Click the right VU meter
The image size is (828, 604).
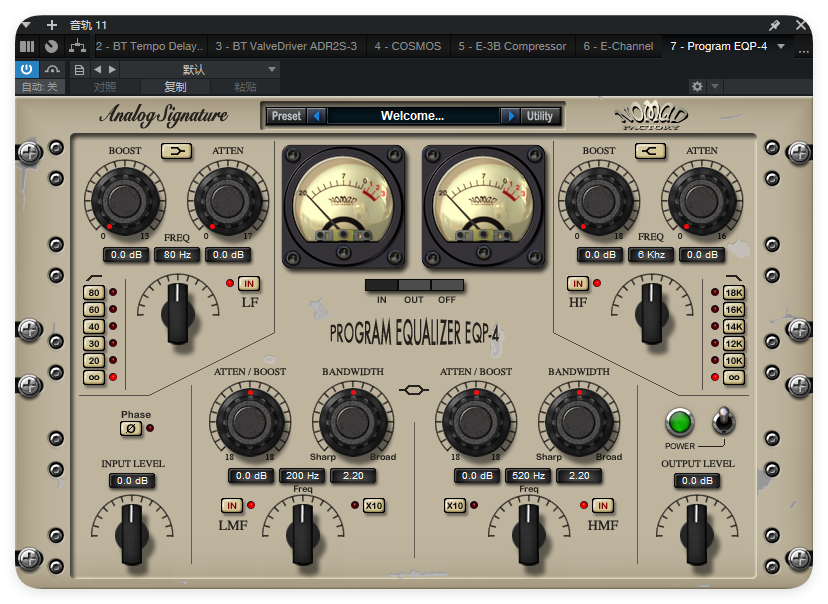(483, 206)
